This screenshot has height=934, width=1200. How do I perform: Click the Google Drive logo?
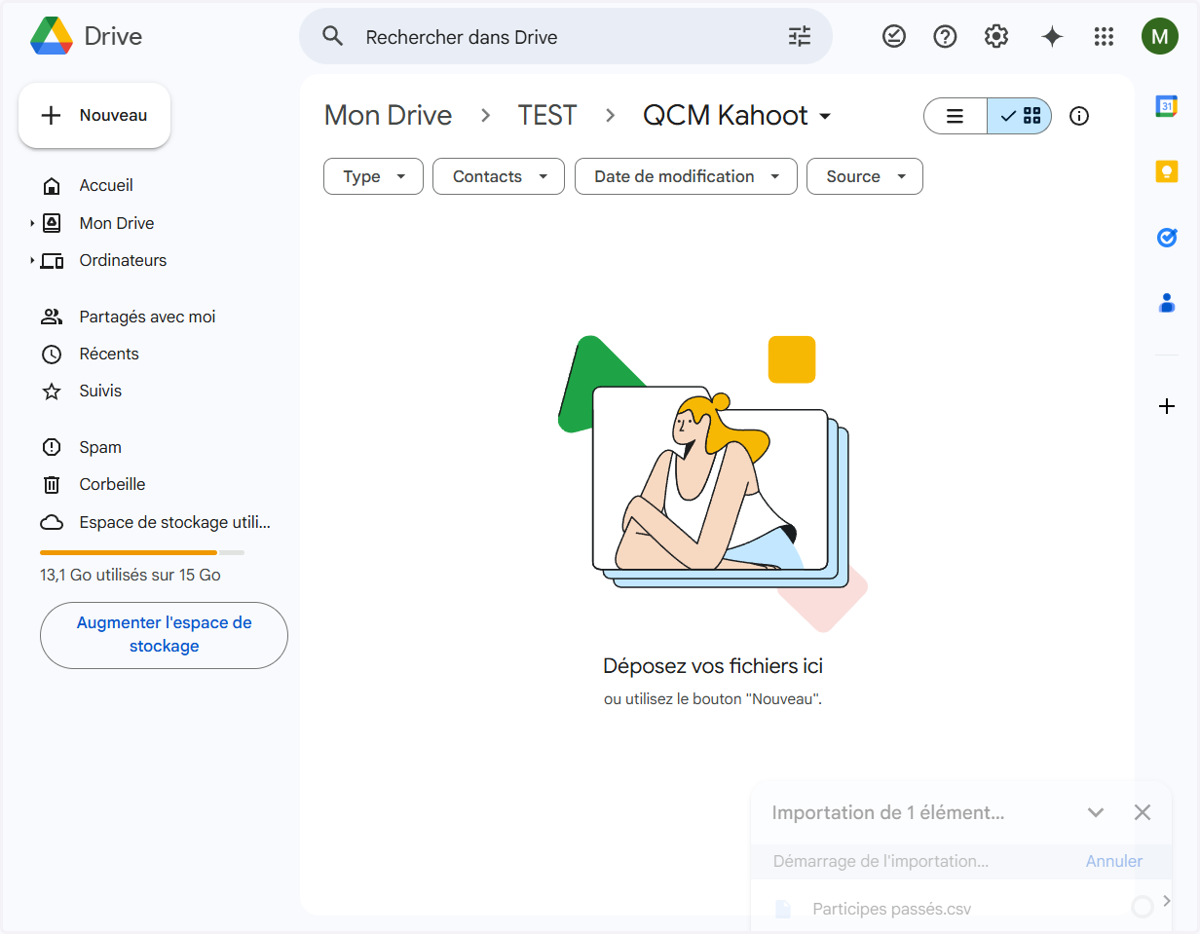coord(52,37)
